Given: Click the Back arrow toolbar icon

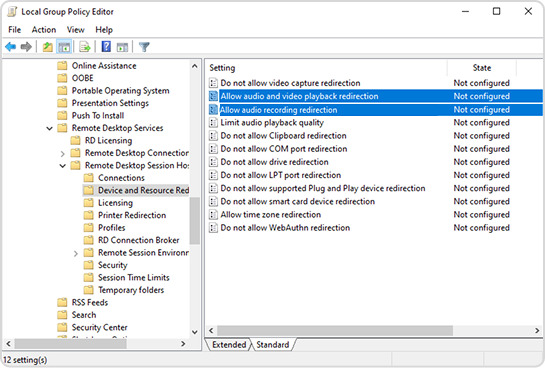Looking at the screenshot, I should [10, 47].
